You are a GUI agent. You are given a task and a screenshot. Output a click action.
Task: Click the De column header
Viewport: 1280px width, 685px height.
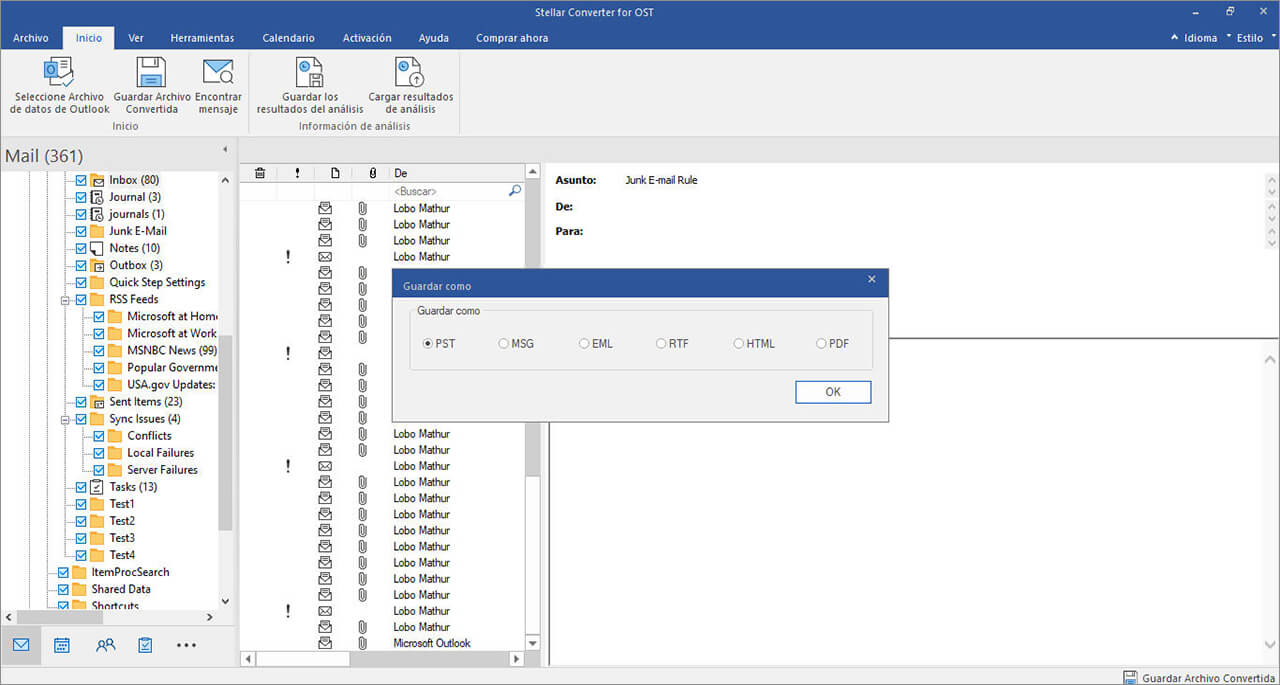(457, 173)
